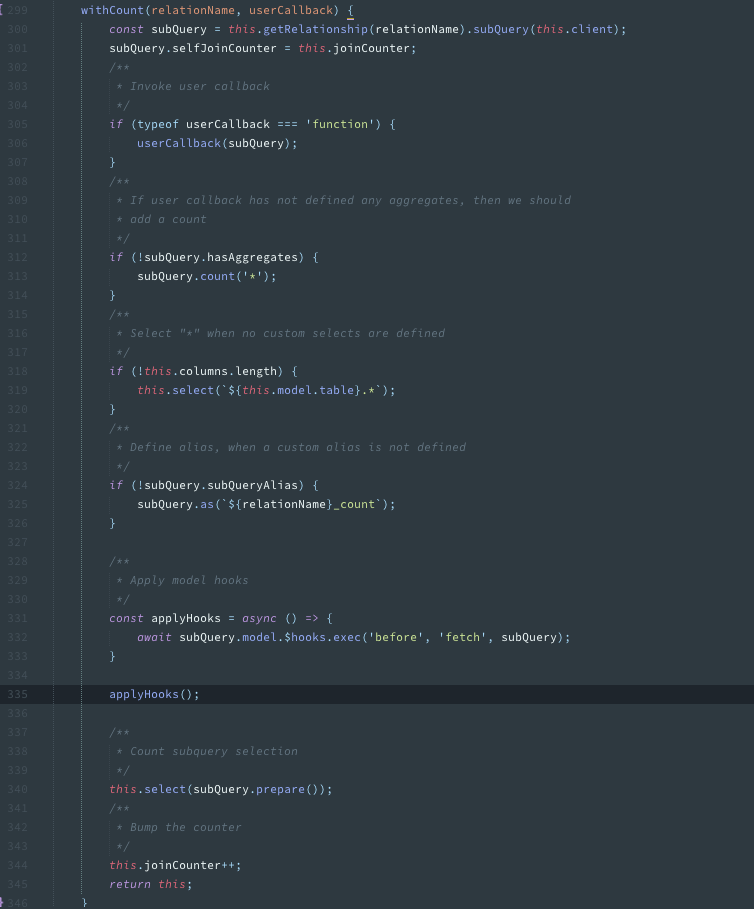This screenshot has height=909, width=754.
Task: Click this.client argument on line 300
Action: pyautogui.click(x=575, y=30)
